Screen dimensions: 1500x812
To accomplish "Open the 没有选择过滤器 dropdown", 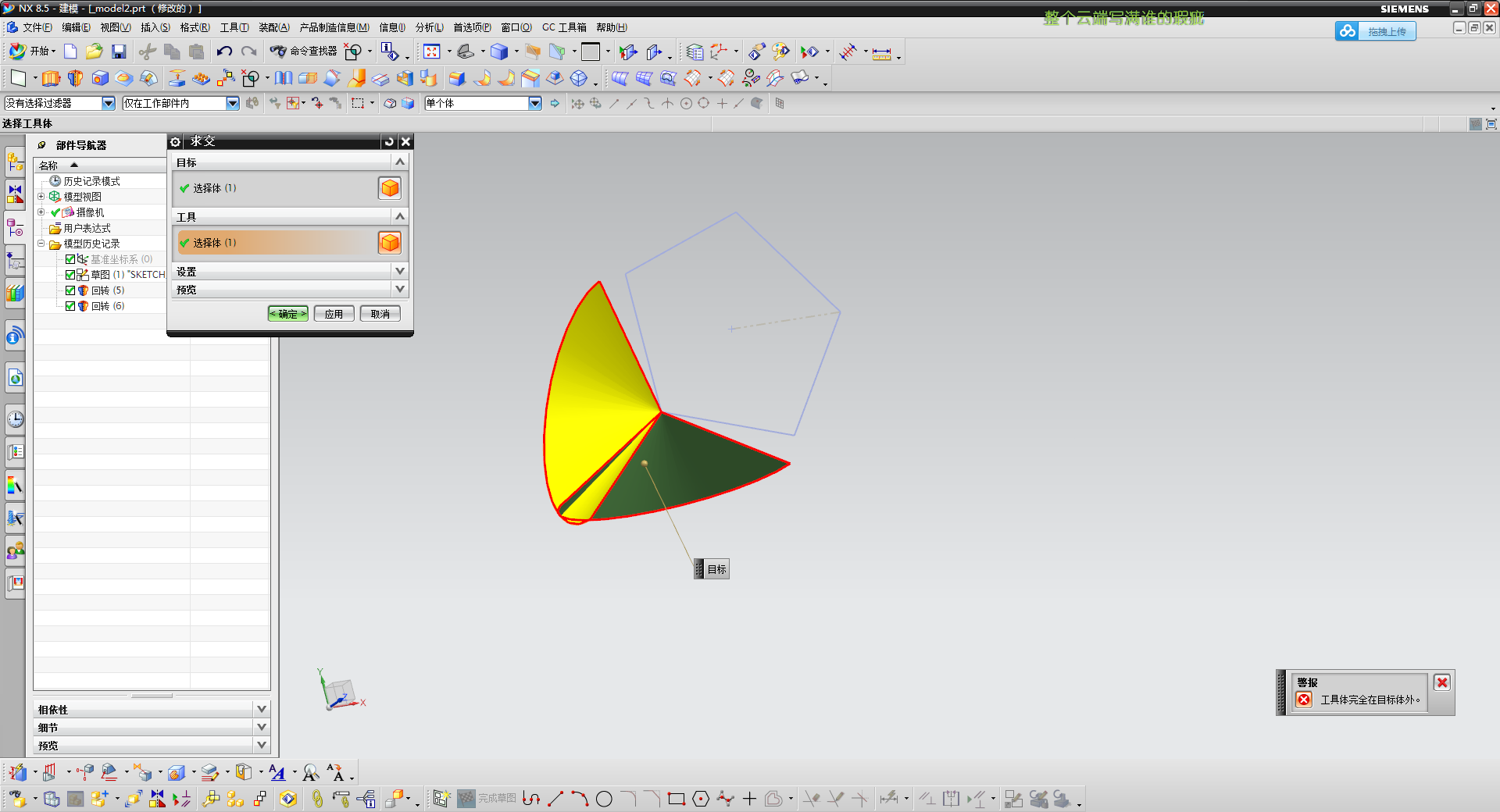I will pyautogui.click(x=109, y=103).
